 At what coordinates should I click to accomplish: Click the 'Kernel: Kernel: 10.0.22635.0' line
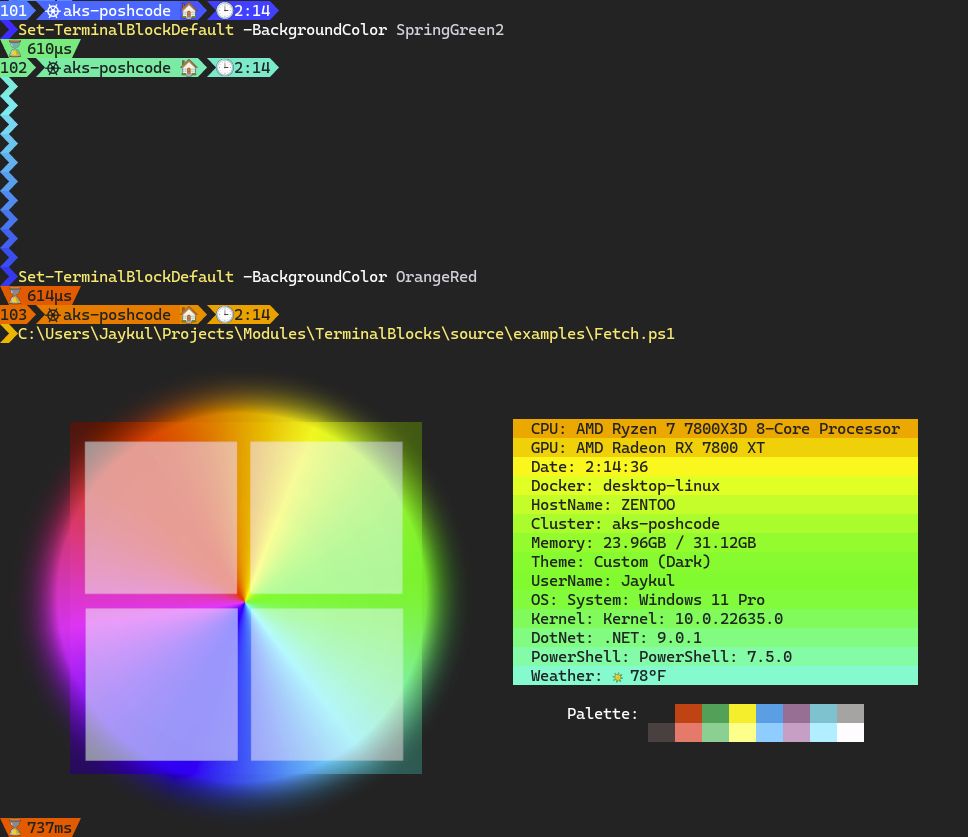(715, 618)
